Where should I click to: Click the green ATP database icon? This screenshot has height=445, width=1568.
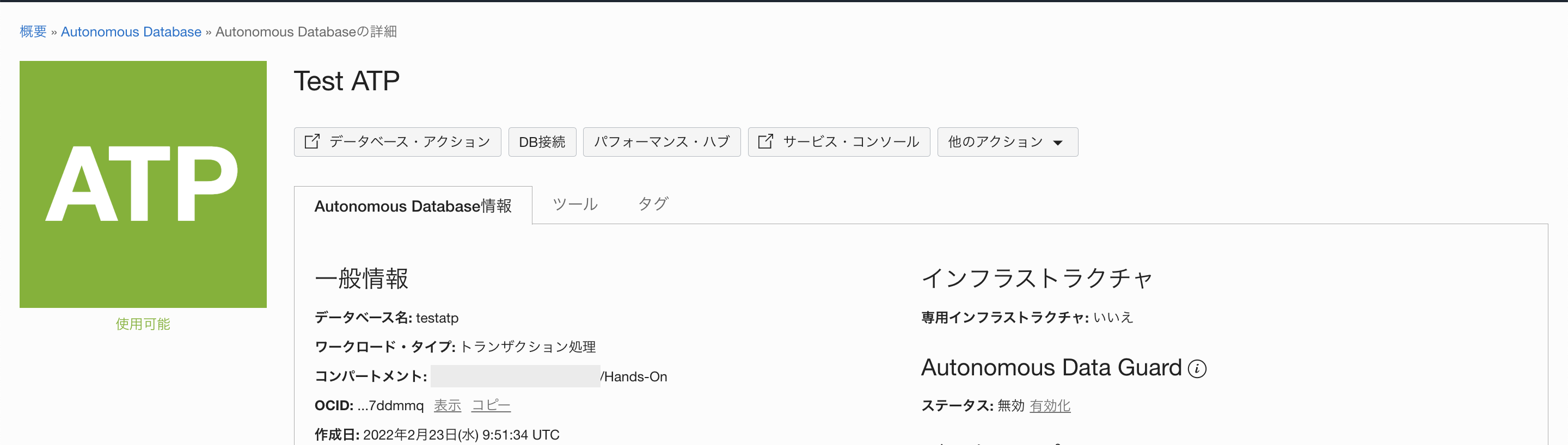pos(143,182)
